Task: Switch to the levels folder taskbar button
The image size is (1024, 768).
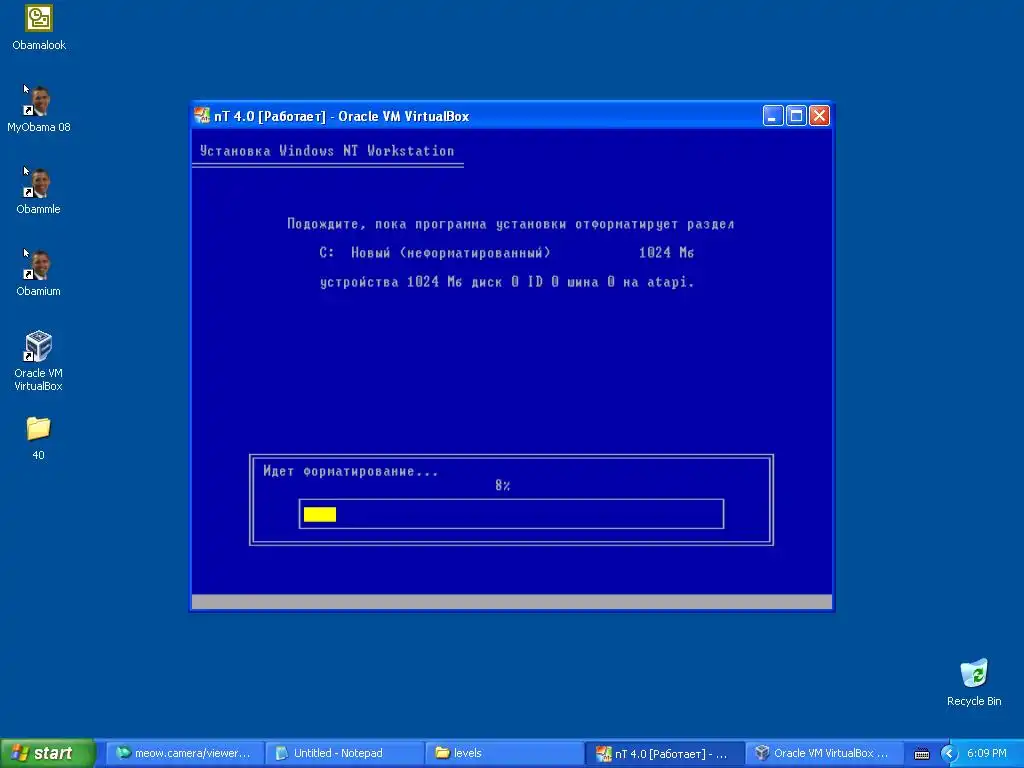Action: (x=504, y=753)
